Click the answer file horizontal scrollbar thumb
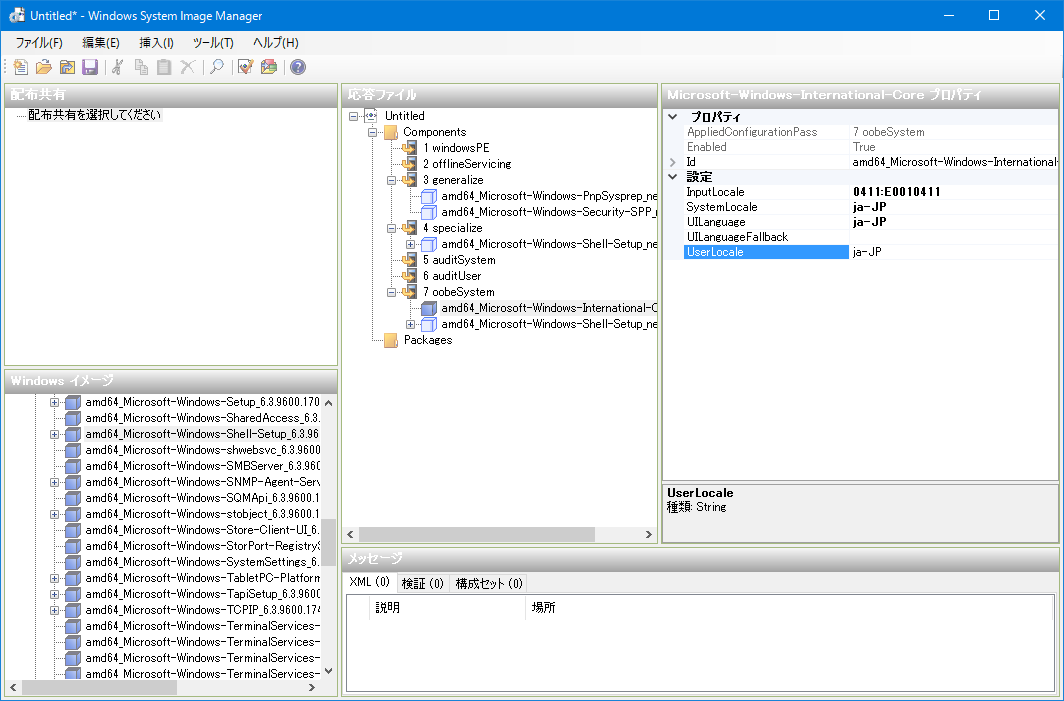Viewport: 1064px width, 701px height. pos(477,535)
